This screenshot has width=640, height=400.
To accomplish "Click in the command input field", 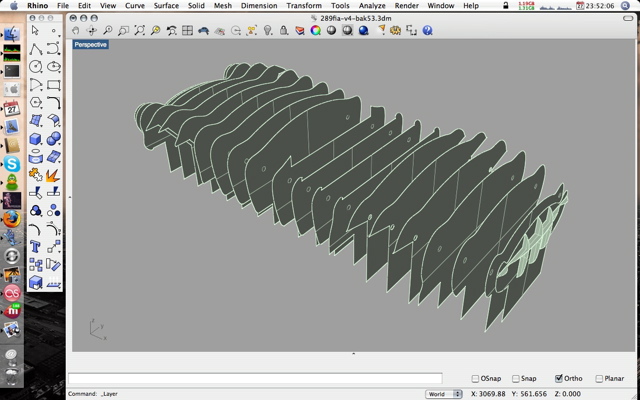I will click(255, 379).
